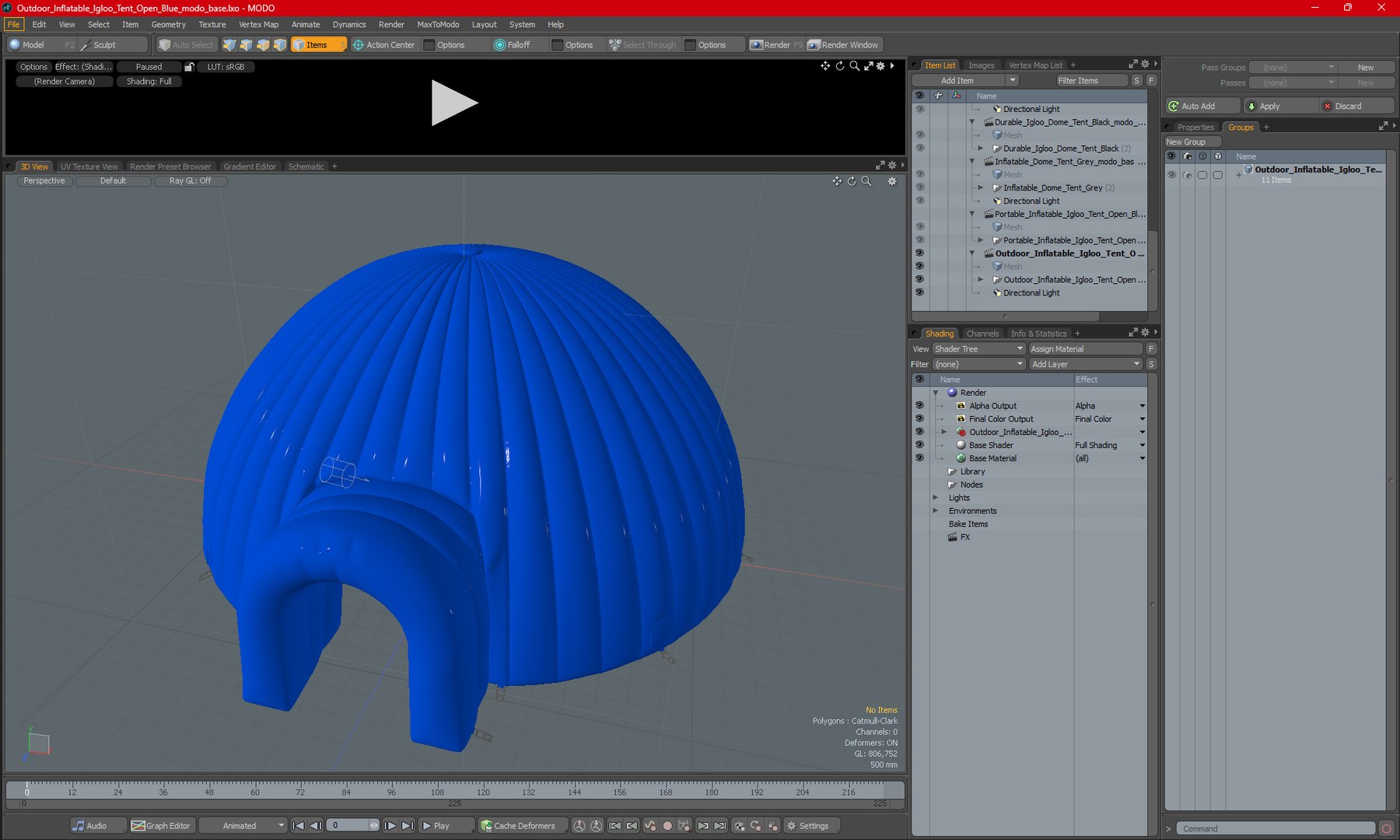
Task: Click the Ray GL: Off button
Action: click(191, 180)
